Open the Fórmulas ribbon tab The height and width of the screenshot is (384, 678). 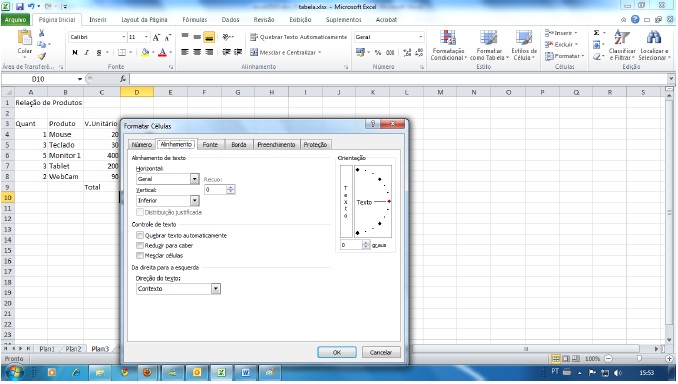(x=195, y=20)
